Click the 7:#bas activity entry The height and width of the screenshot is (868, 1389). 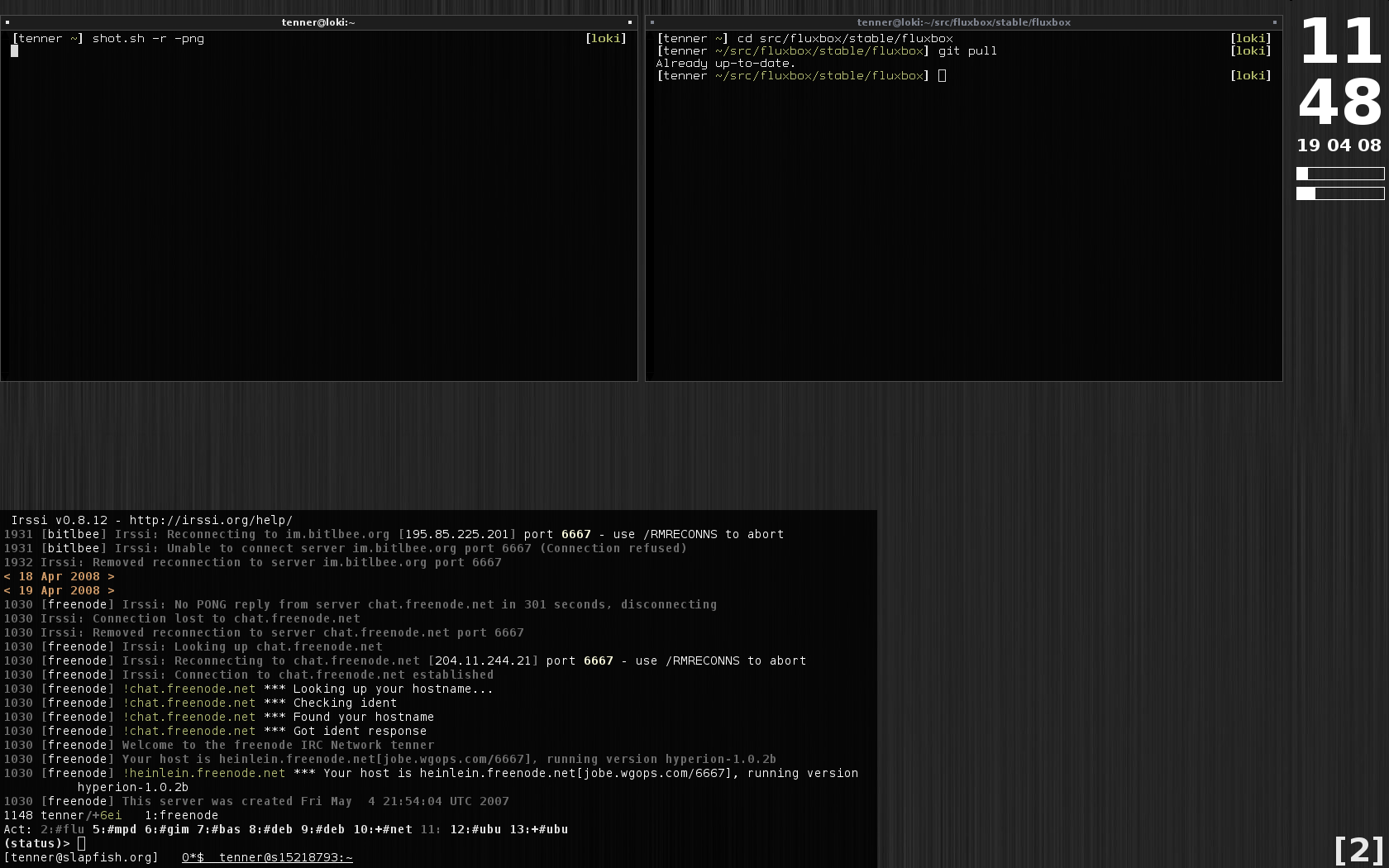218,830
